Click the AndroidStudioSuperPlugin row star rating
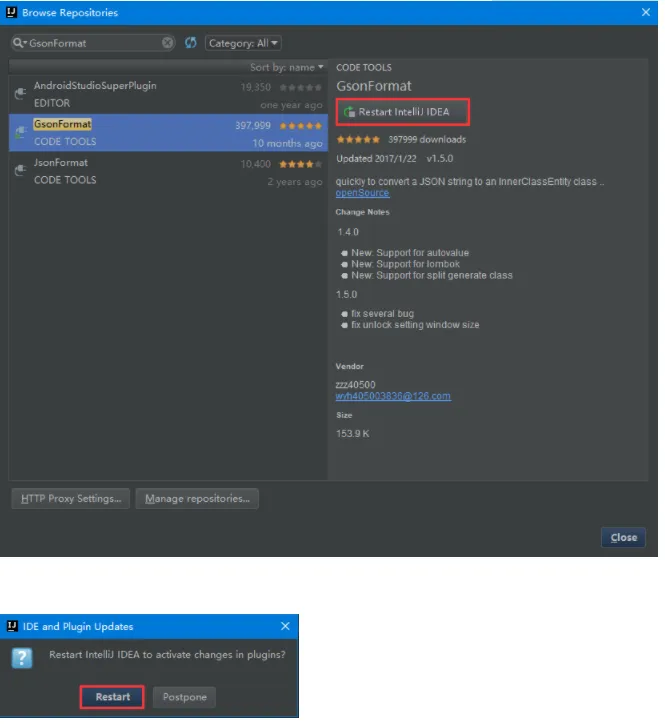This screenshot has height=726, width=665. [300, 87]
